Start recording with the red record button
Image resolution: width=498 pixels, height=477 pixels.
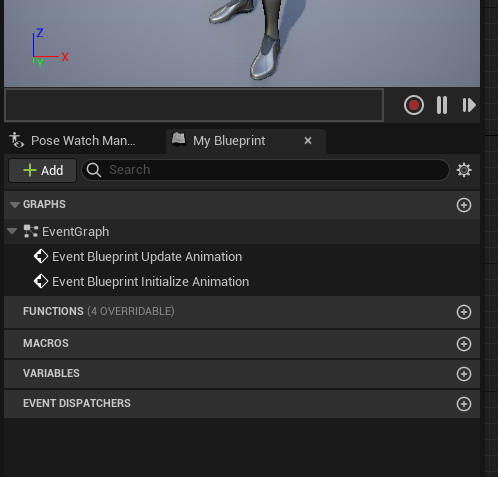click(x=414, y=105)
